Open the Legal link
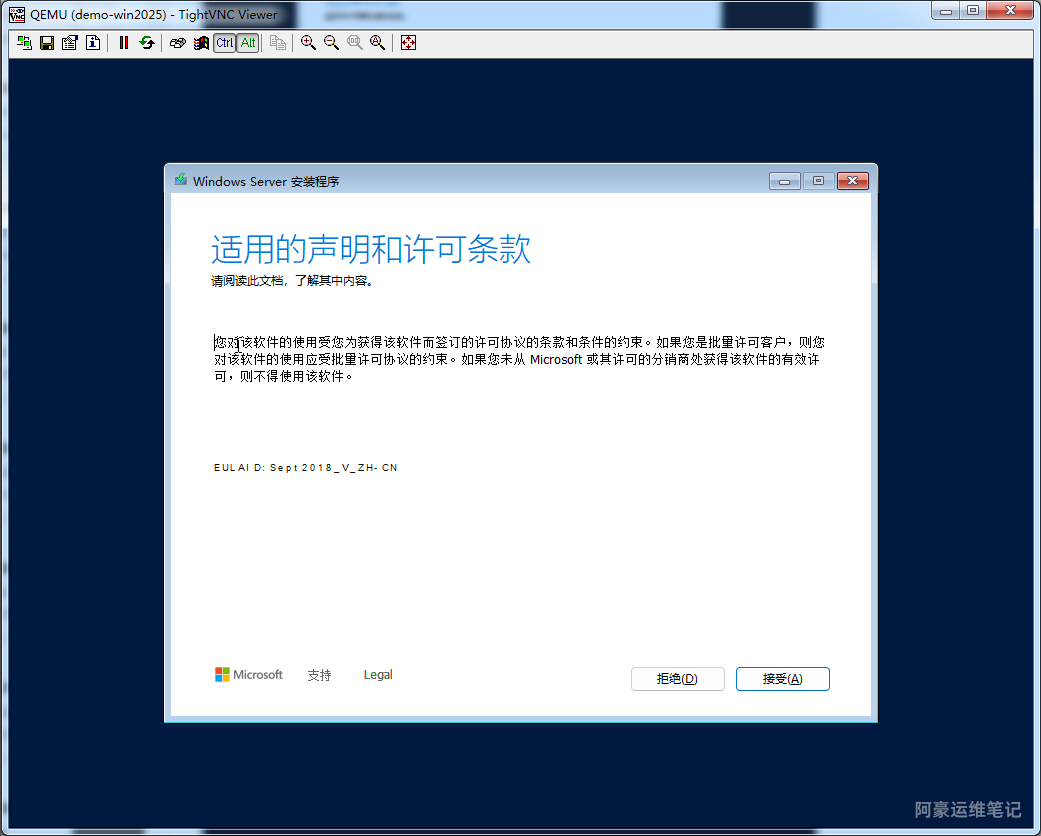This screenshot has width=1041, height=836. pos(378,675)
